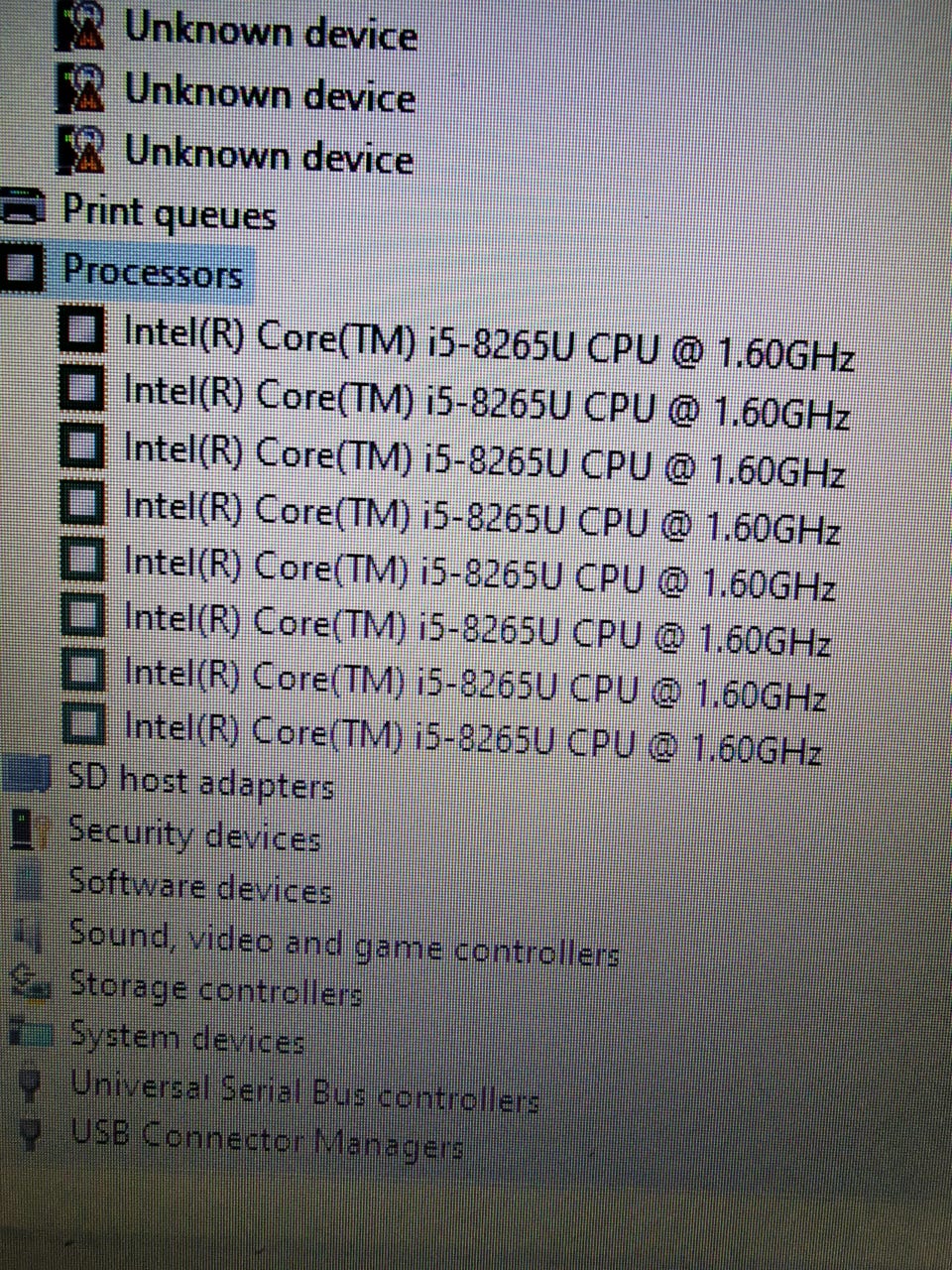Select the USB Connector Managers label
This screenshot has width=952, height=1270.
[267, 1139]
